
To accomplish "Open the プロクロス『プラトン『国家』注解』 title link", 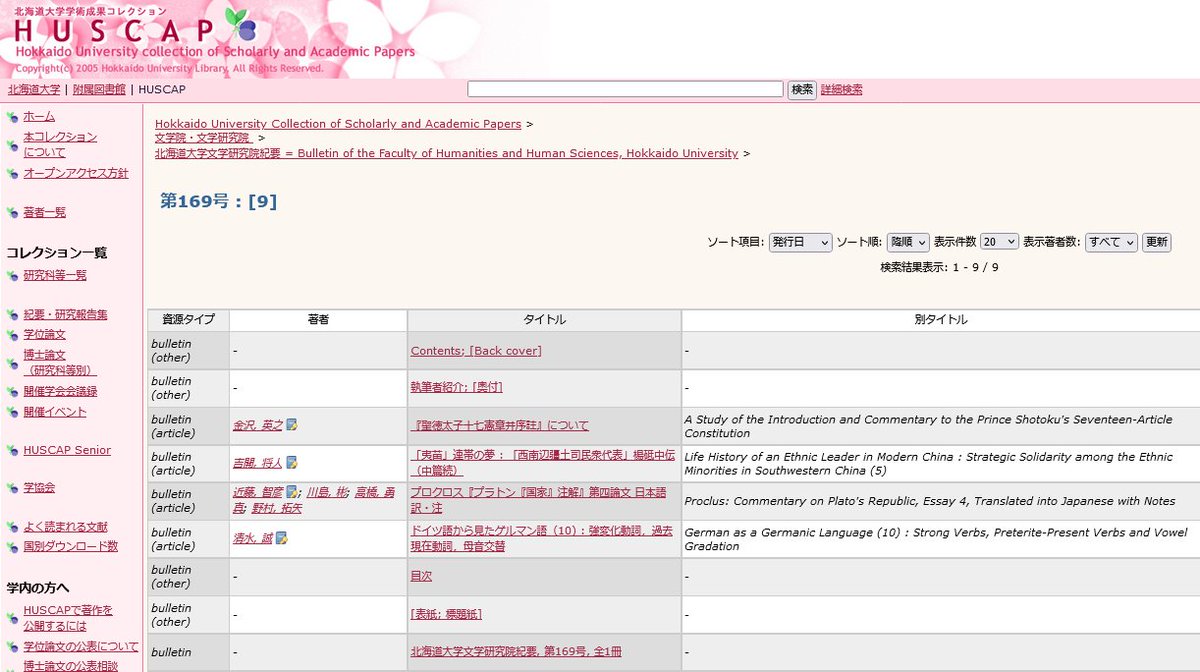I will tap(538, 500).
